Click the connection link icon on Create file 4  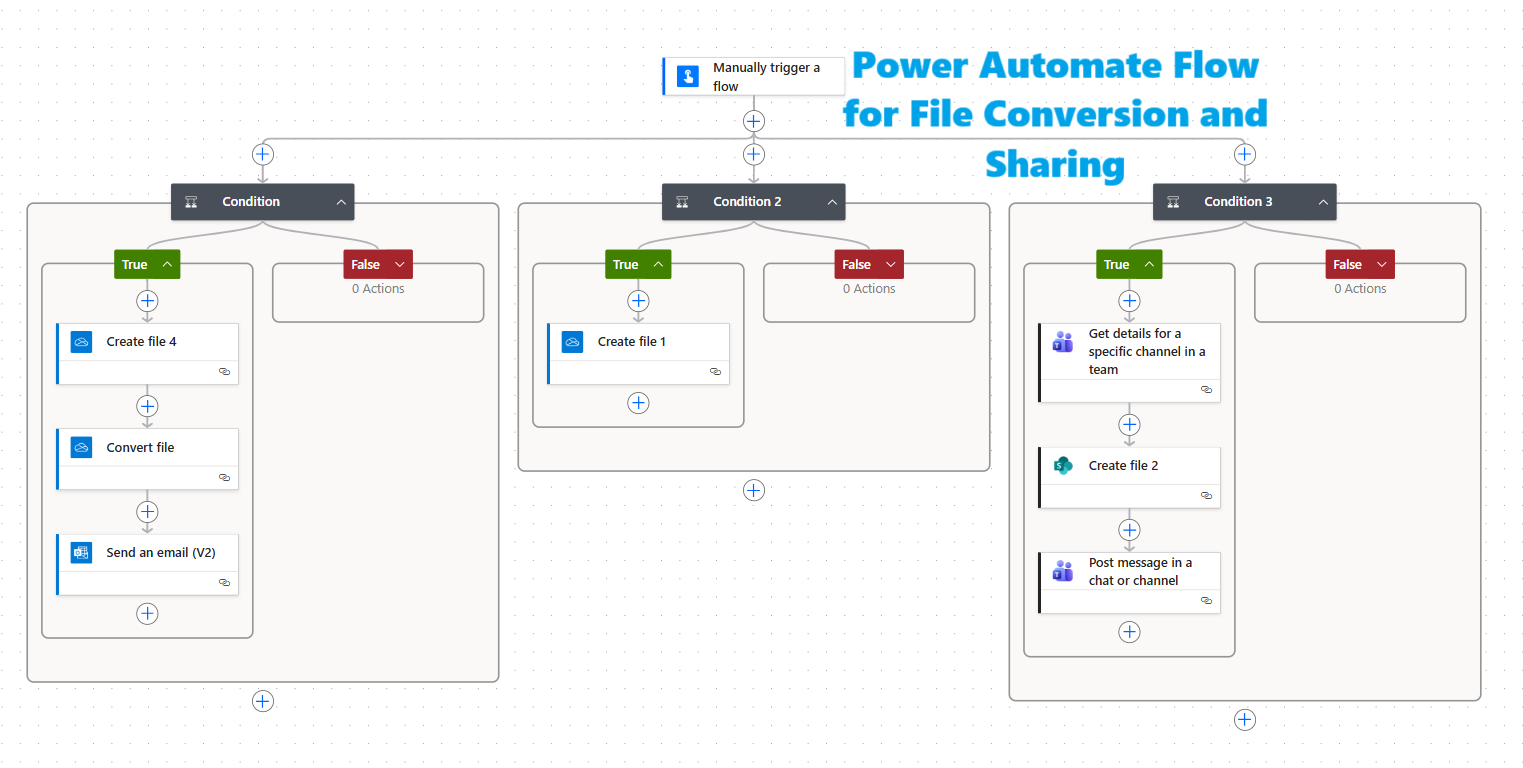[224, 371]
